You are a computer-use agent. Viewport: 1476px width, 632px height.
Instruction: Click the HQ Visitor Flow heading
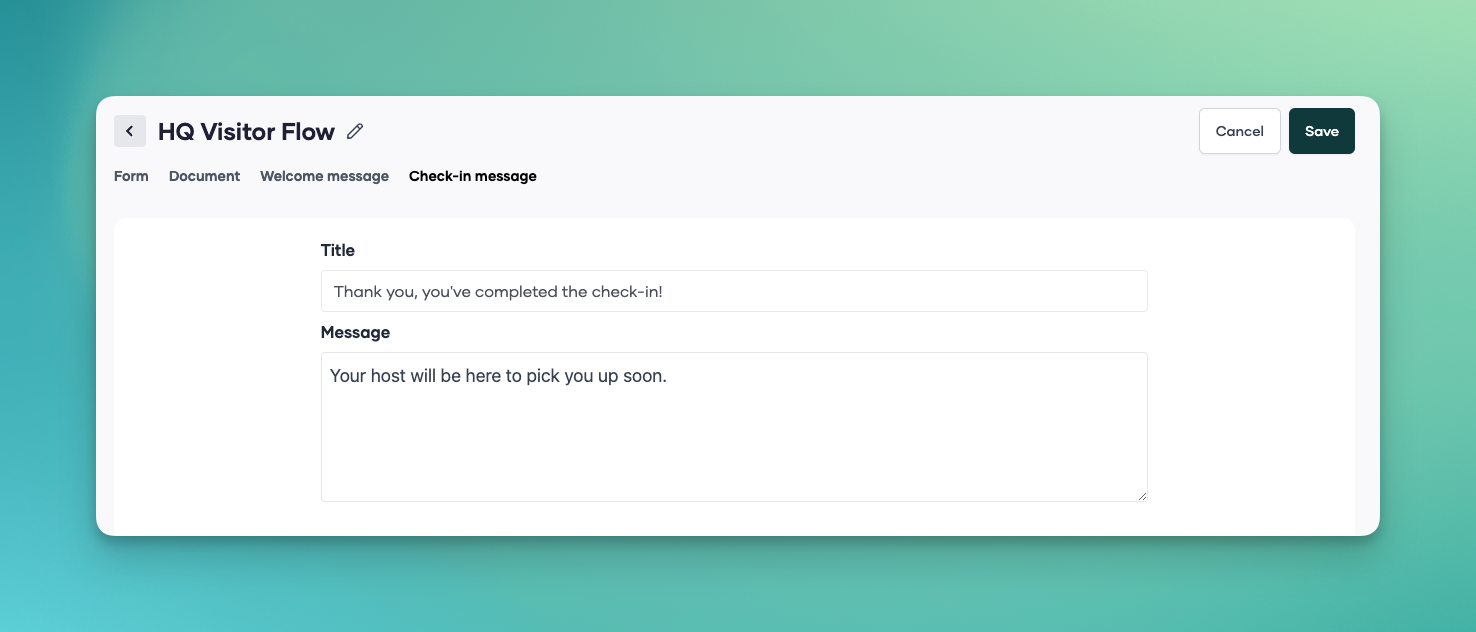pos(246,131)
